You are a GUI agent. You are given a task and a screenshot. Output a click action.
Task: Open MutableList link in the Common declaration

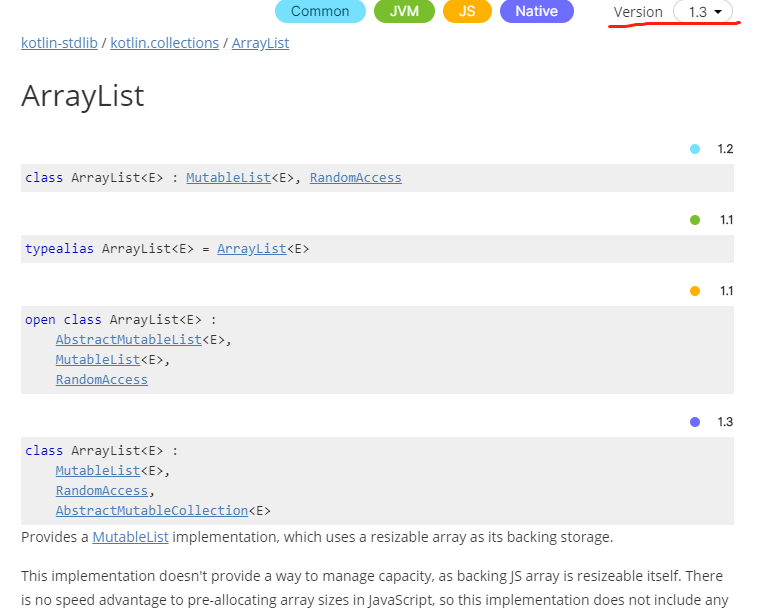tap(228, 178)
